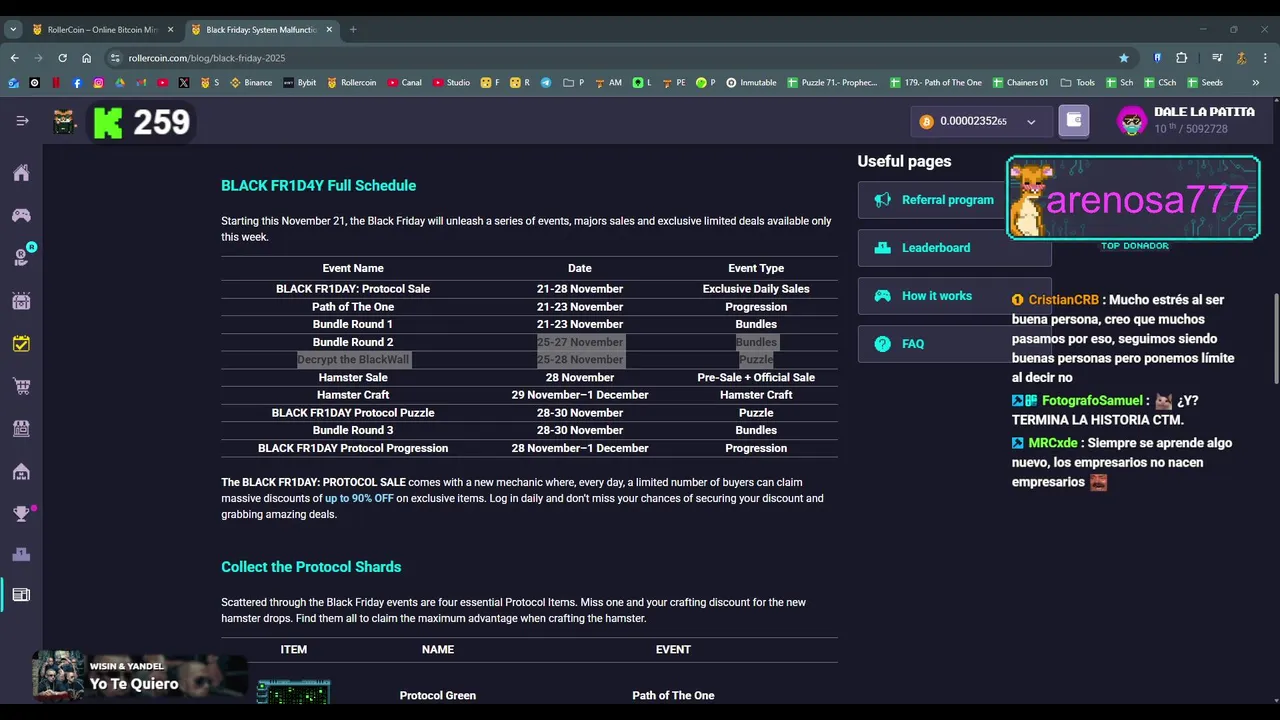The image size is (1280, 720).
Task: Open the sidebar hamburger menu toggle
Action: [22, 121]
